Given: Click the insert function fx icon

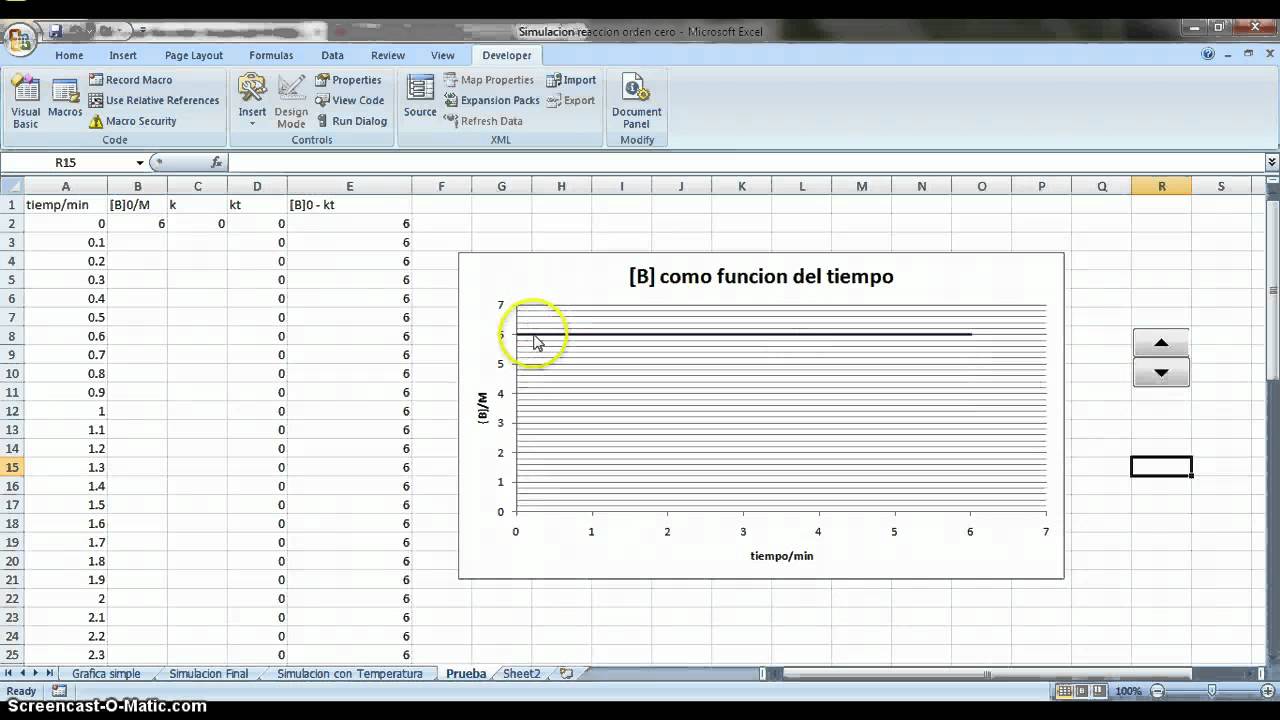Looking at the screenshot, I should coord(217,162).
